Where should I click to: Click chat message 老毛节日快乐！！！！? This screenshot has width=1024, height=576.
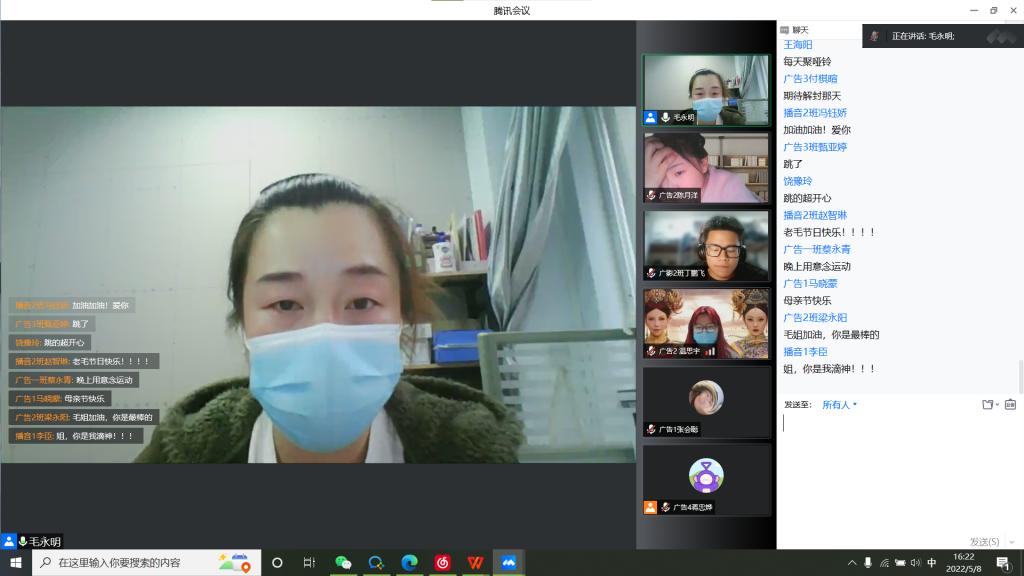(x=829, y=232)
